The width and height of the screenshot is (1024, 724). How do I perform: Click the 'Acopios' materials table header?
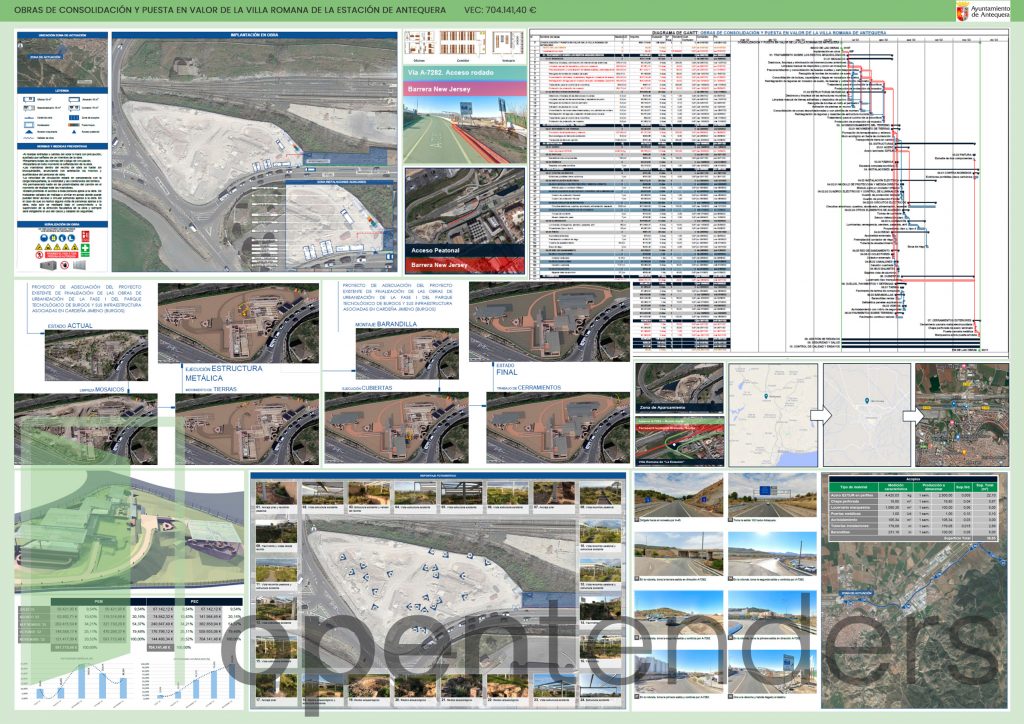pyautogui.click(x=913, y=479)
